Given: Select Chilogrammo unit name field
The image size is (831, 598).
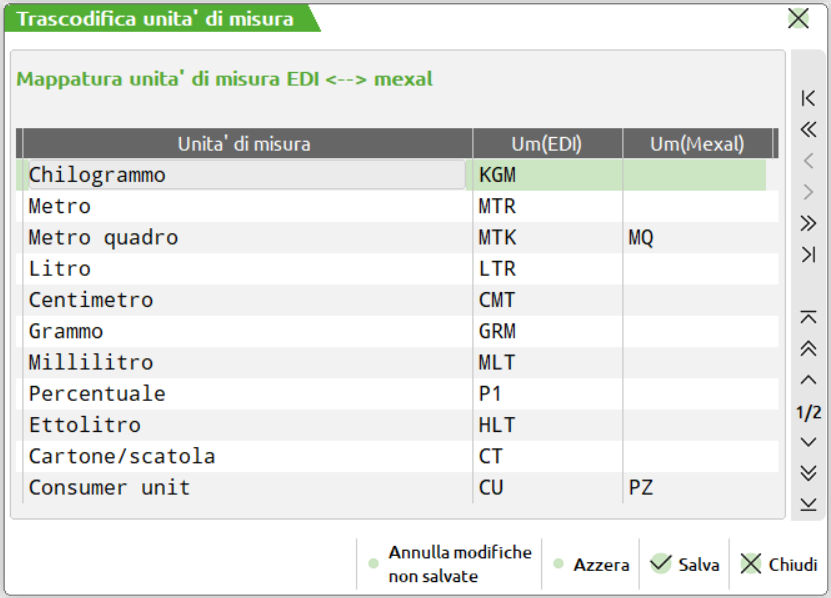Looking at the screenshot, I should pos(246,175).
